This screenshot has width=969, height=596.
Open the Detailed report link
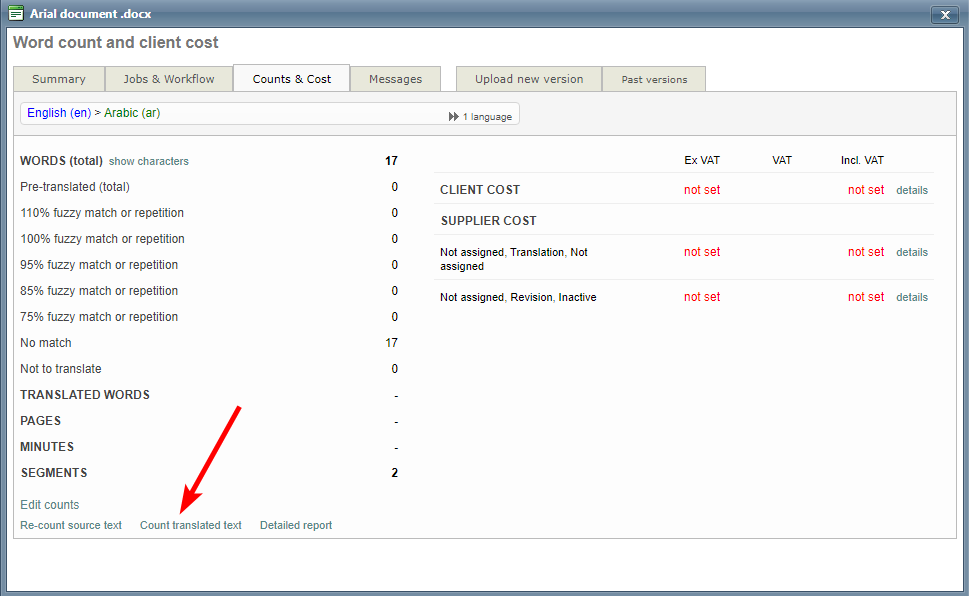[x=296, y=525]
